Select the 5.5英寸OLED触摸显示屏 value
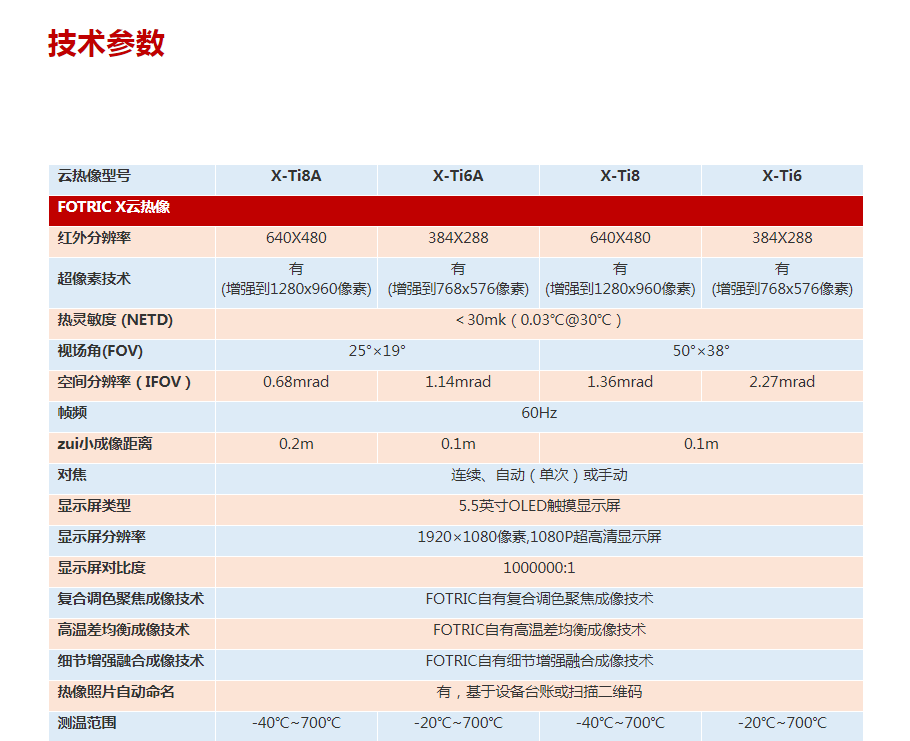Screen dimensions: 910x741 pos(539,506)
